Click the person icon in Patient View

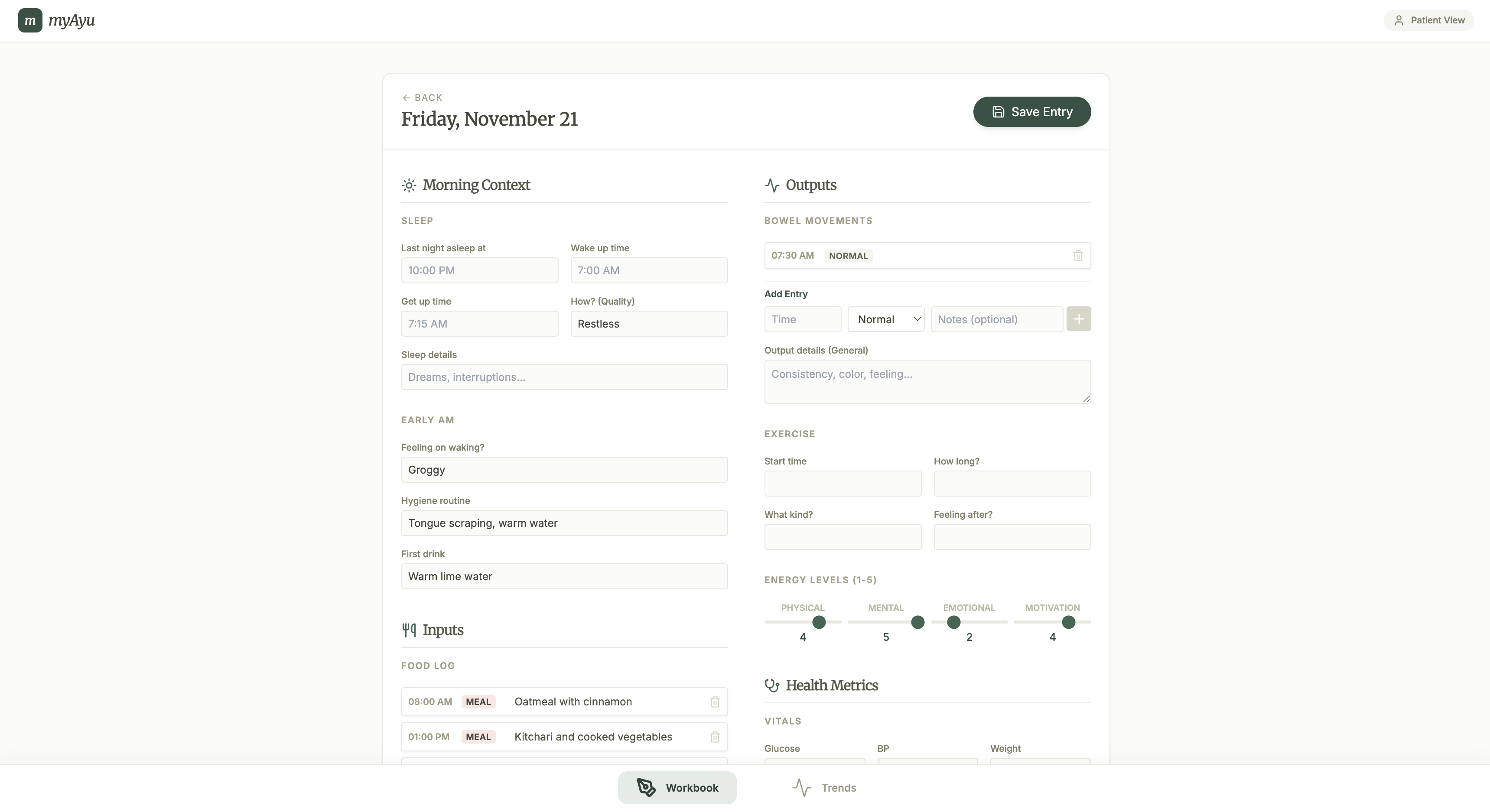pyautogui.click(x=1399, y=20)
